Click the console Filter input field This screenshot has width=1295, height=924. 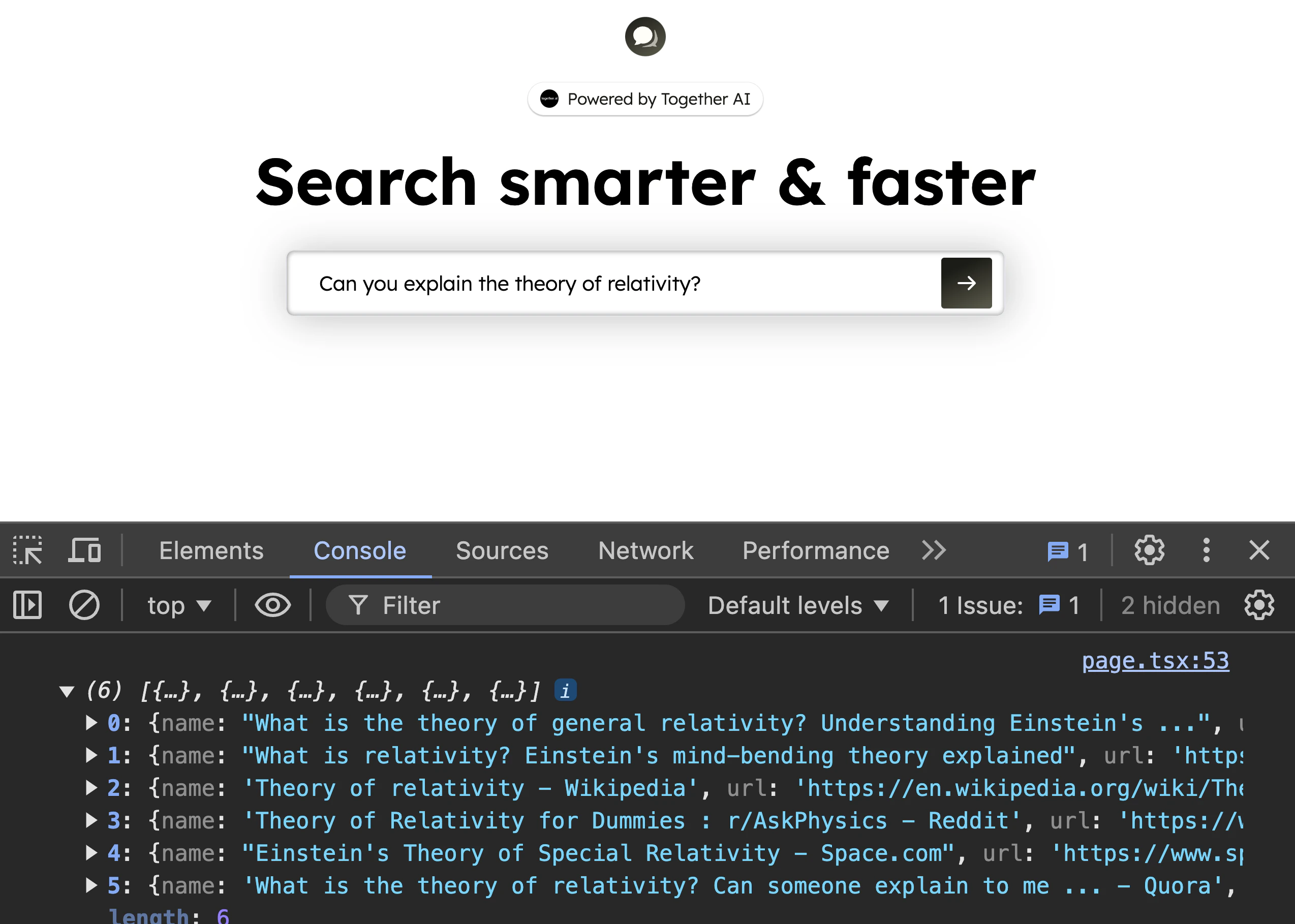pyautogui.click(x=512, y=605)
